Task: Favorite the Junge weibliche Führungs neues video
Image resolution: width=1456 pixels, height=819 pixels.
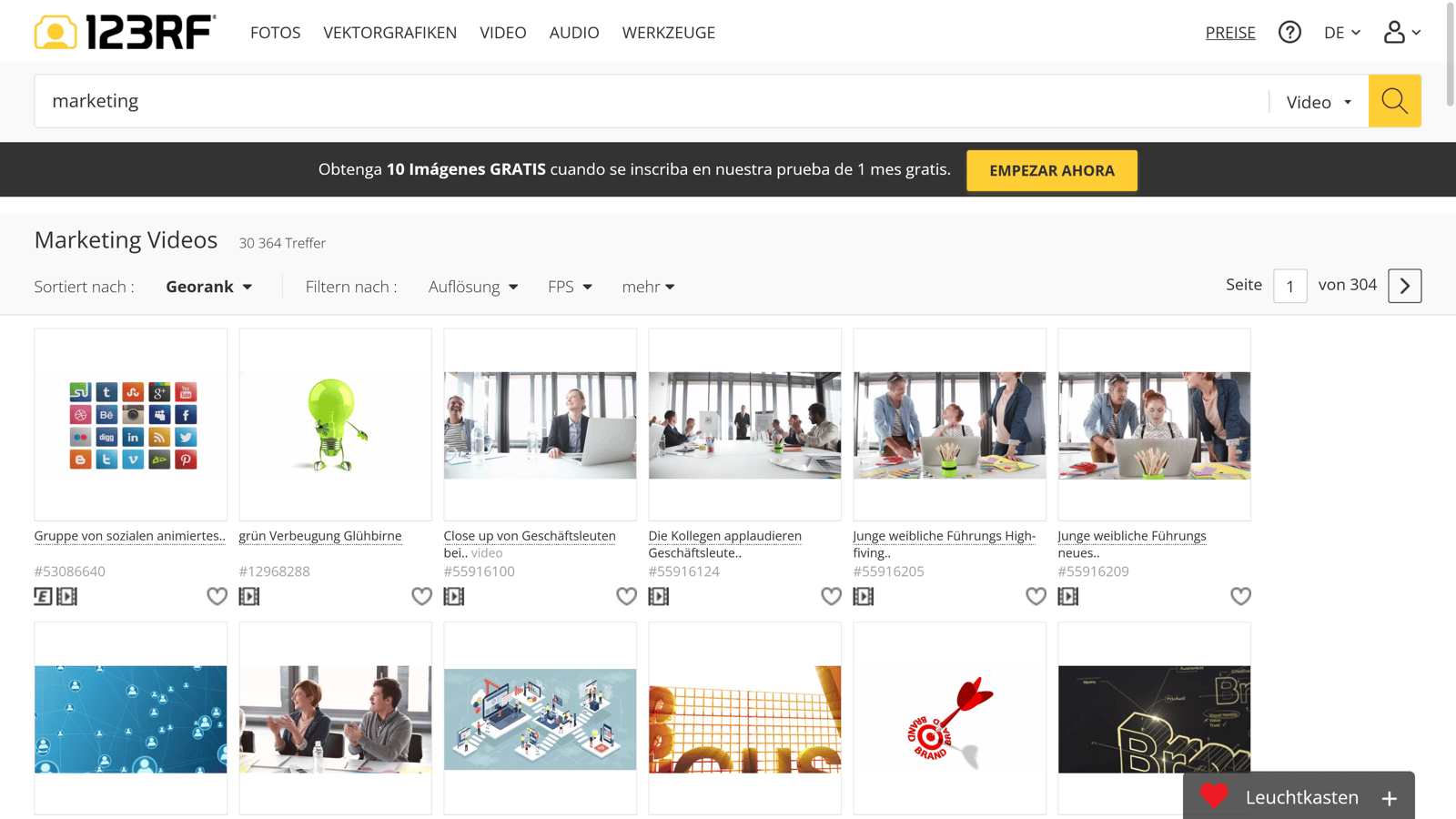Action: pyautogui.click(x=1240, y=596)
